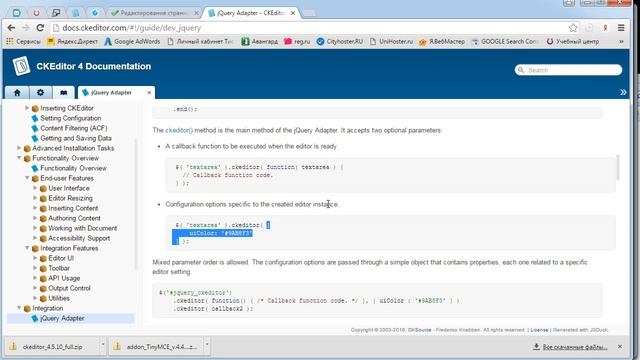The image size is (640, 360).
Task: Open addon_TinyMCE download dropdown arrow
Action: click(x=207, y=345)
